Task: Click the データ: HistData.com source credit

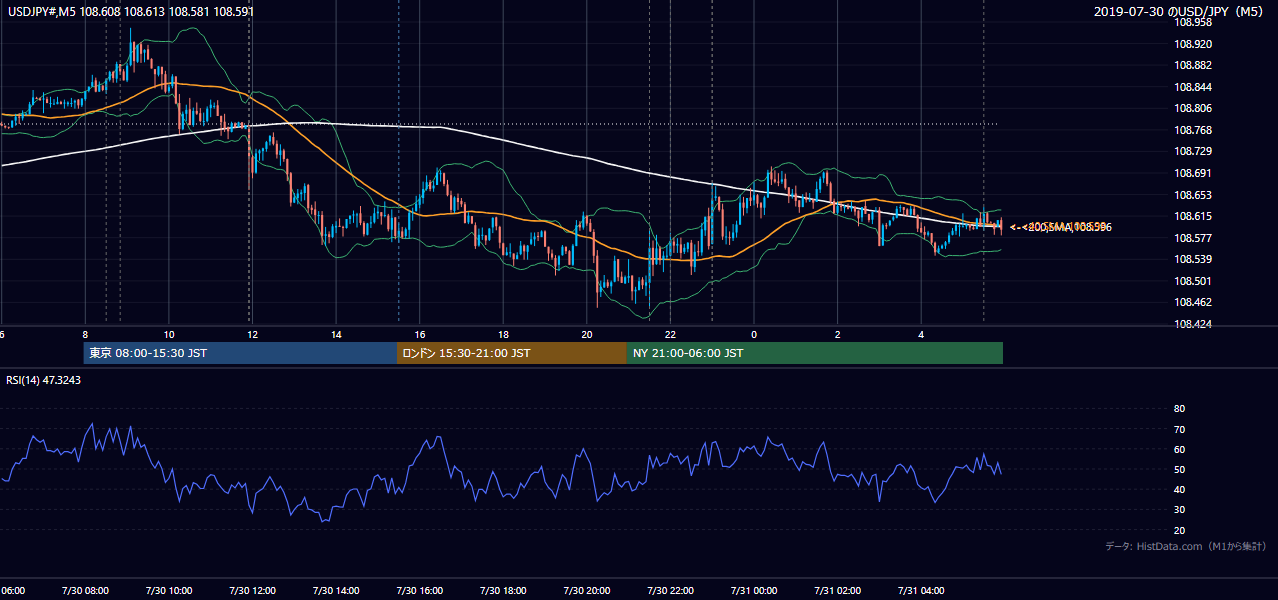Action: point(1186,546)
